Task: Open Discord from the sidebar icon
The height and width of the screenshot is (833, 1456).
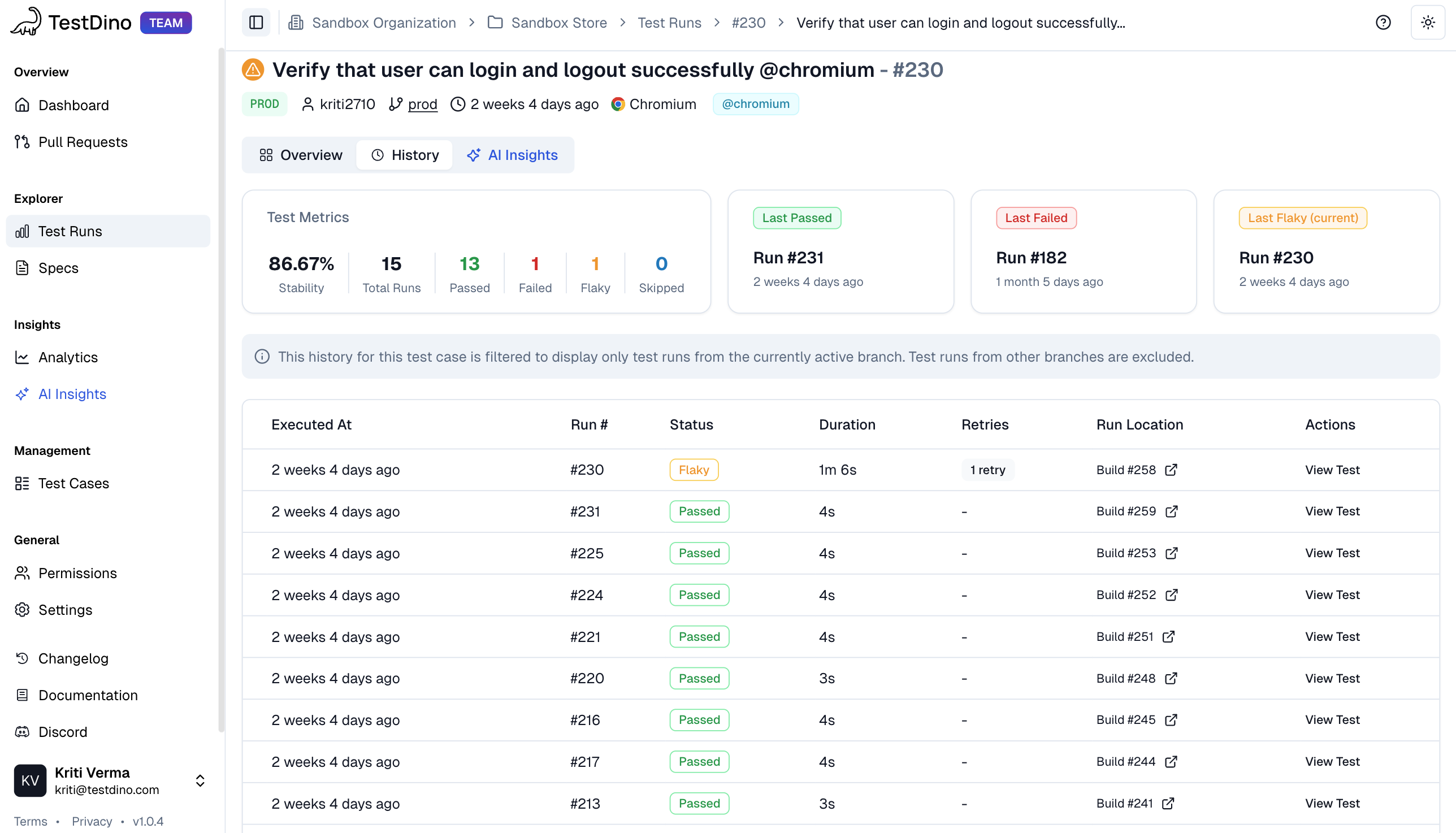Action: pyautogui.click(x=21, y=732)
